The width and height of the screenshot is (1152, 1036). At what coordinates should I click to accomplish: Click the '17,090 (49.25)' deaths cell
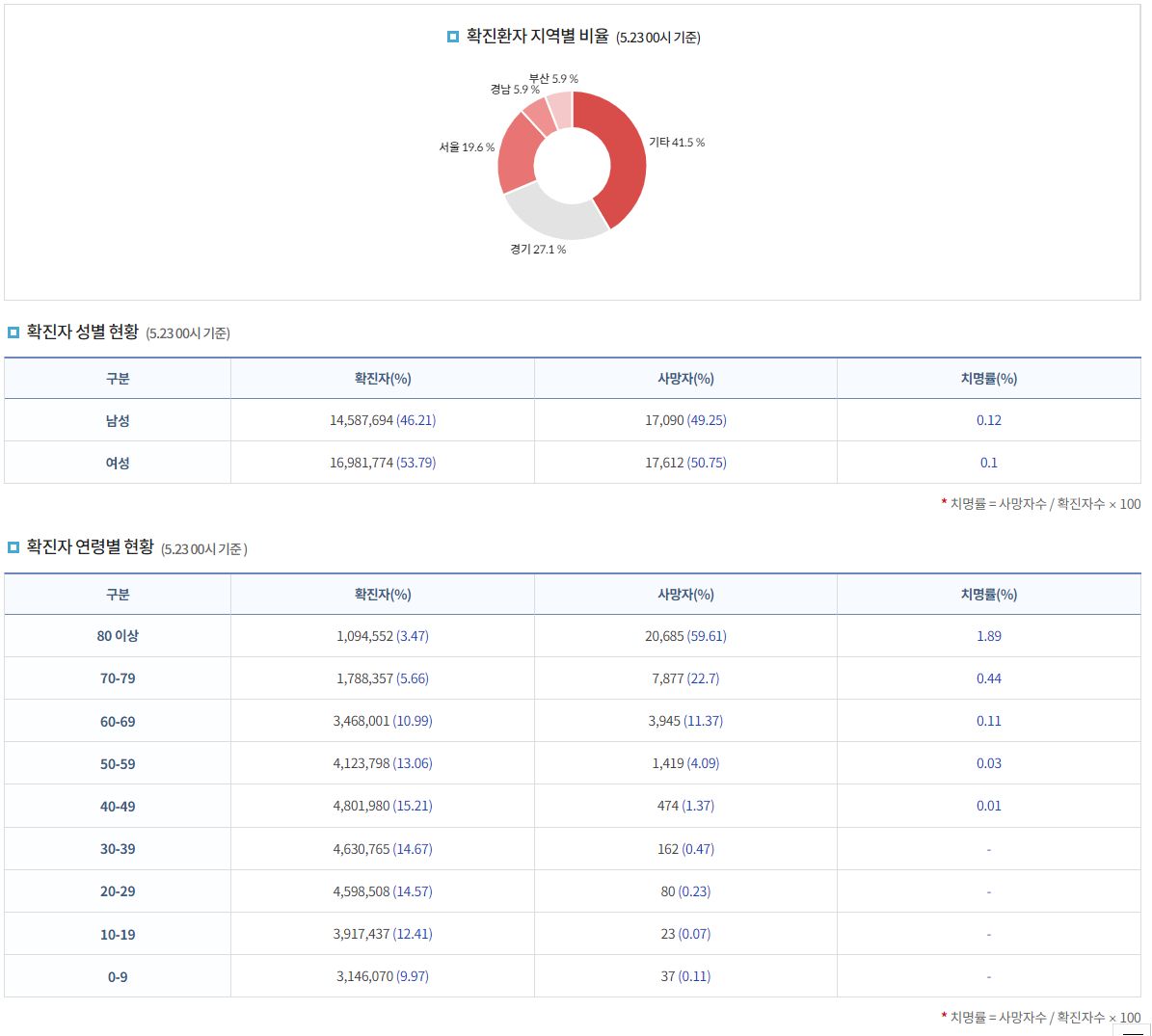click(685, 421)
